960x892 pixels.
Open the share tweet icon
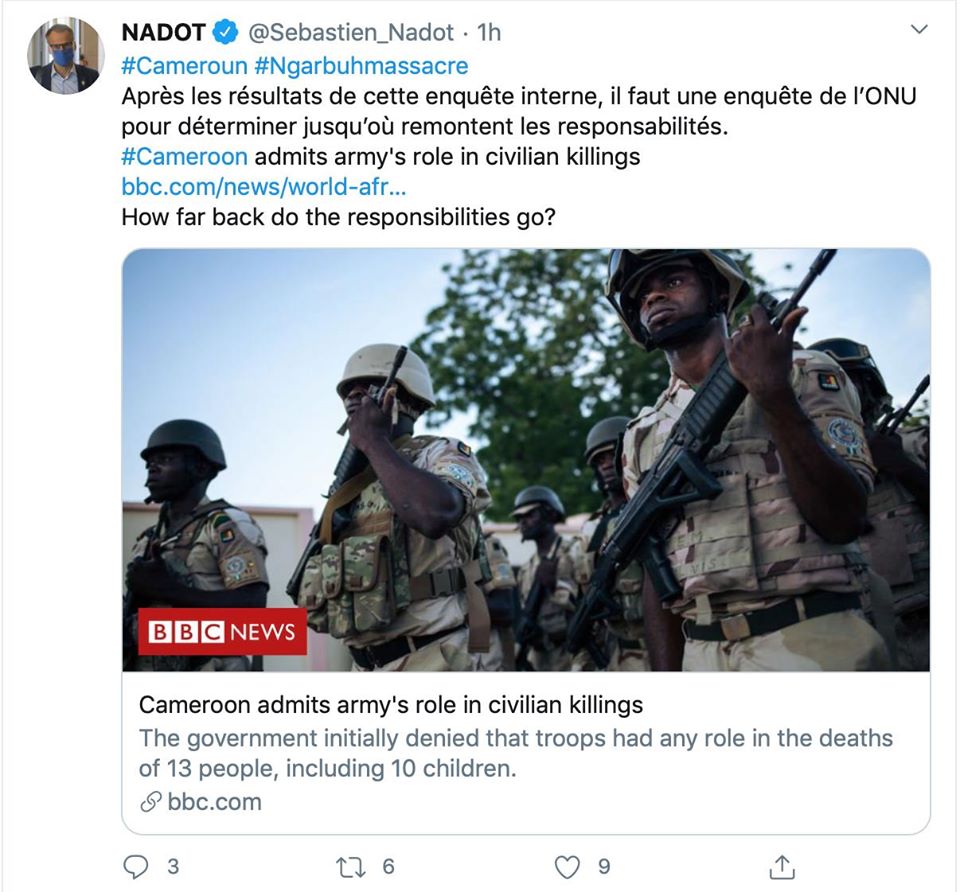(x=782, y=866)
